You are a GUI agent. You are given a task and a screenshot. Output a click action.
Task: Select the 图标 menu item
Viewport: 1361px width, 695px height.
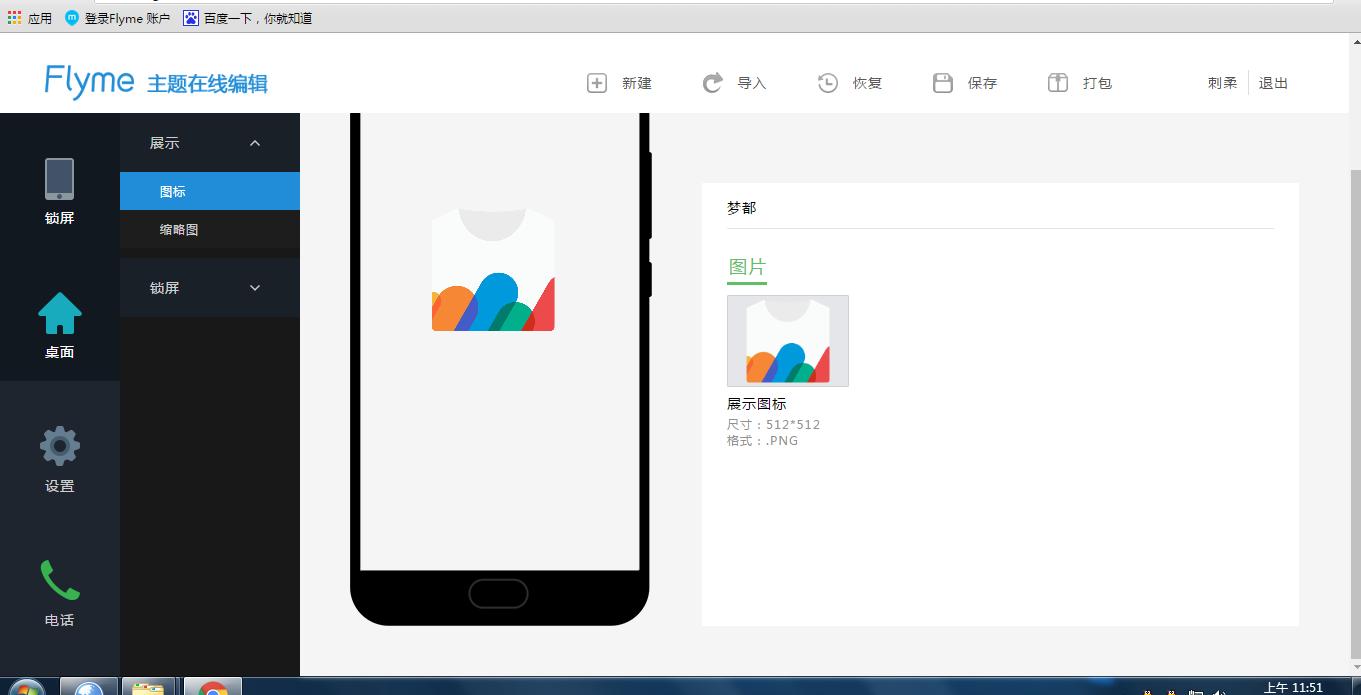[172, 190]
